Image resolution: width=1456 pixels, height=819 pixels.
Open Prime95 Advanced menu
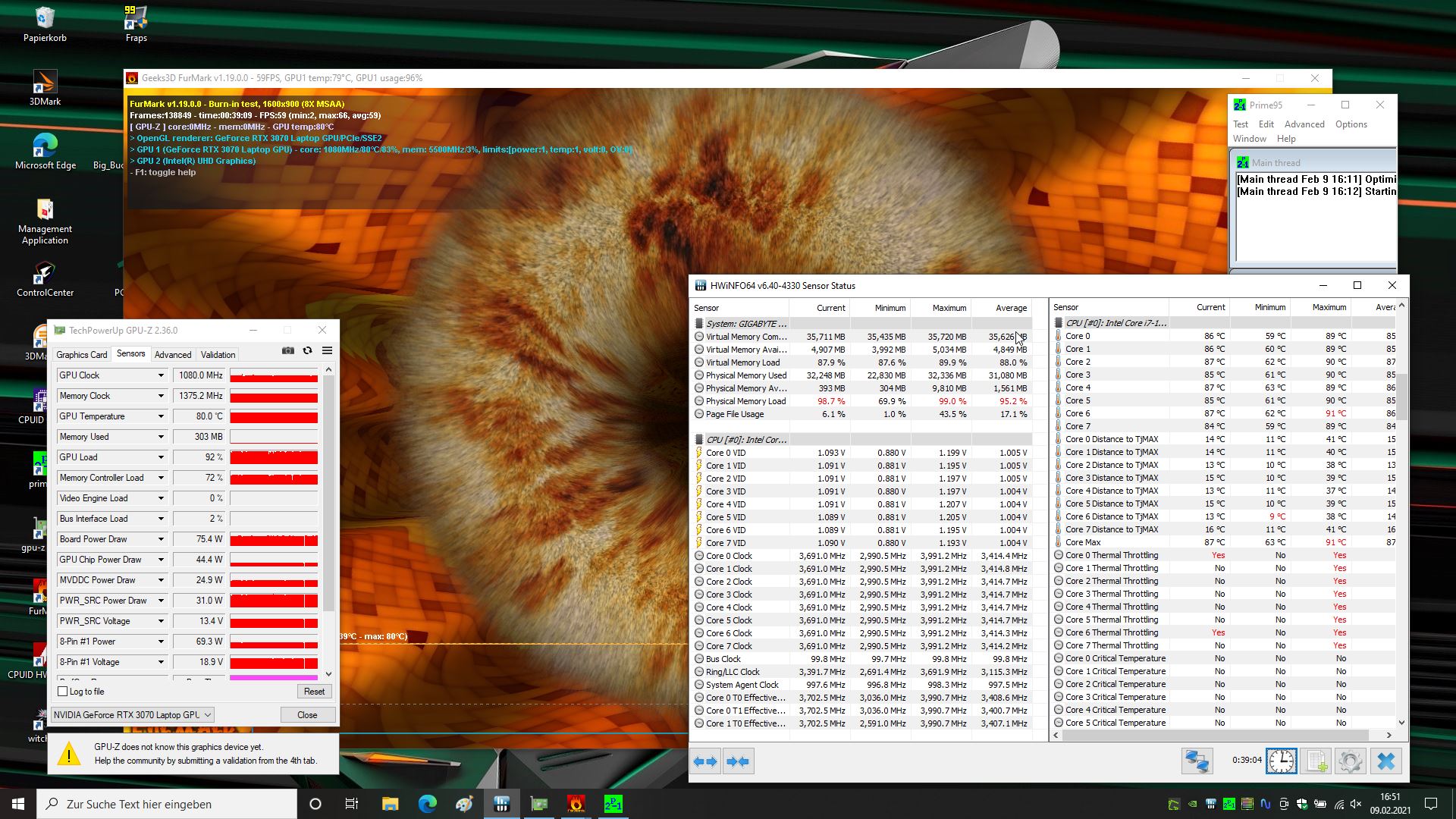(x=1304, y=124)
